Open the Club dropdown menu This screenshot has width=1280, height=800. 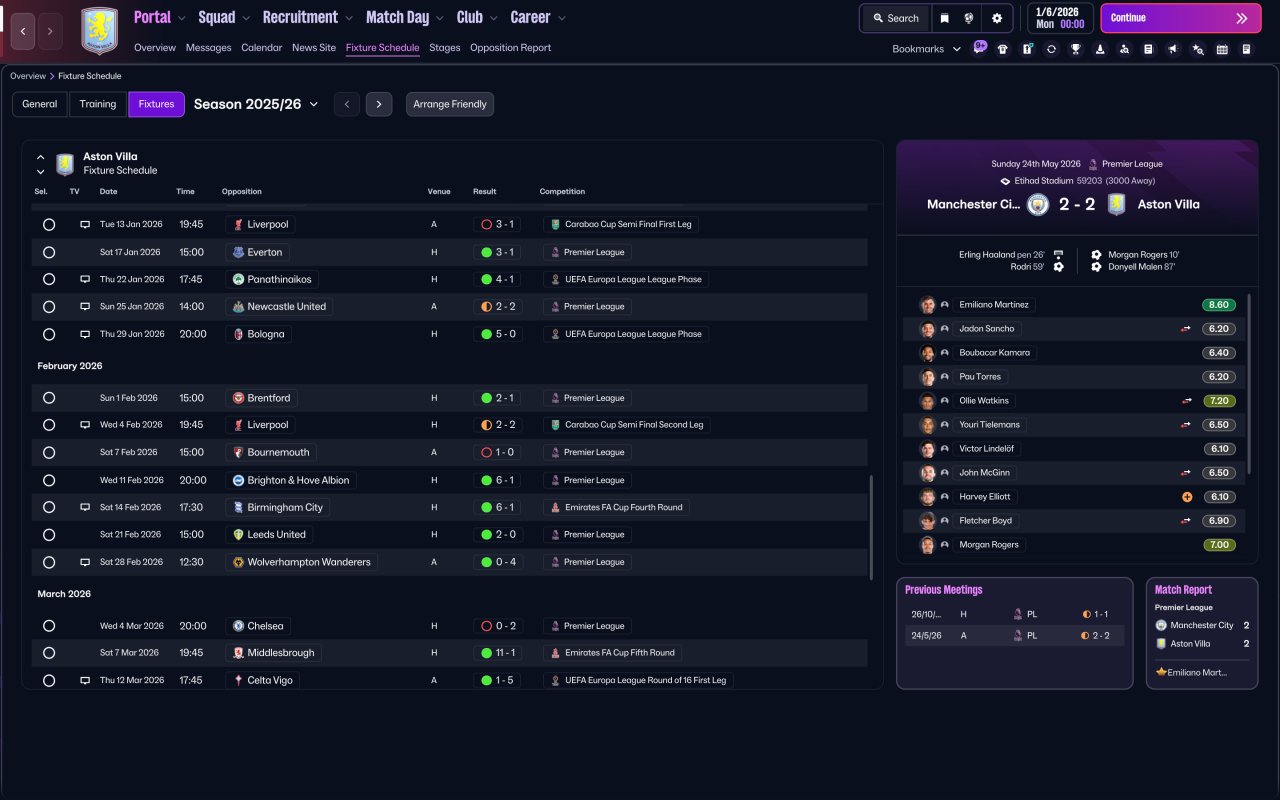[x=478, y=17]
